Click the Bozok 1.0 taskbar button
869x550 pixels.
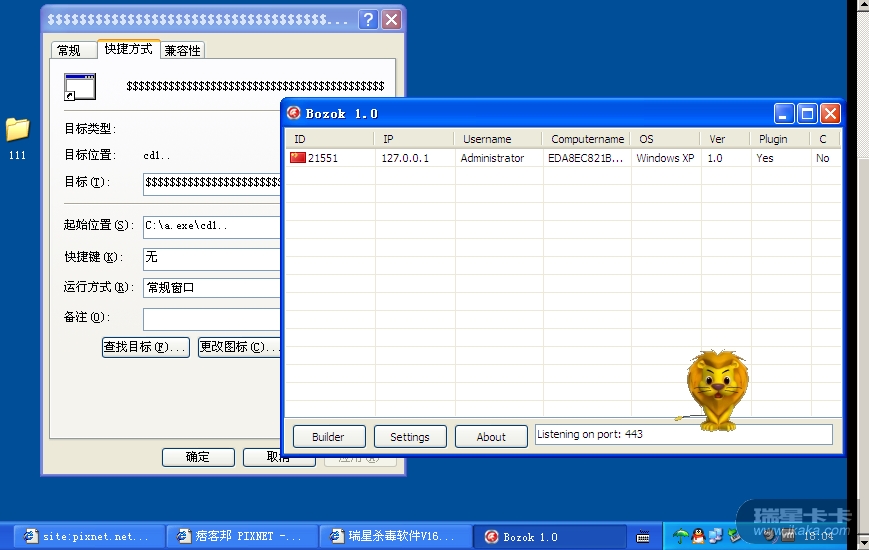[549, 536]
